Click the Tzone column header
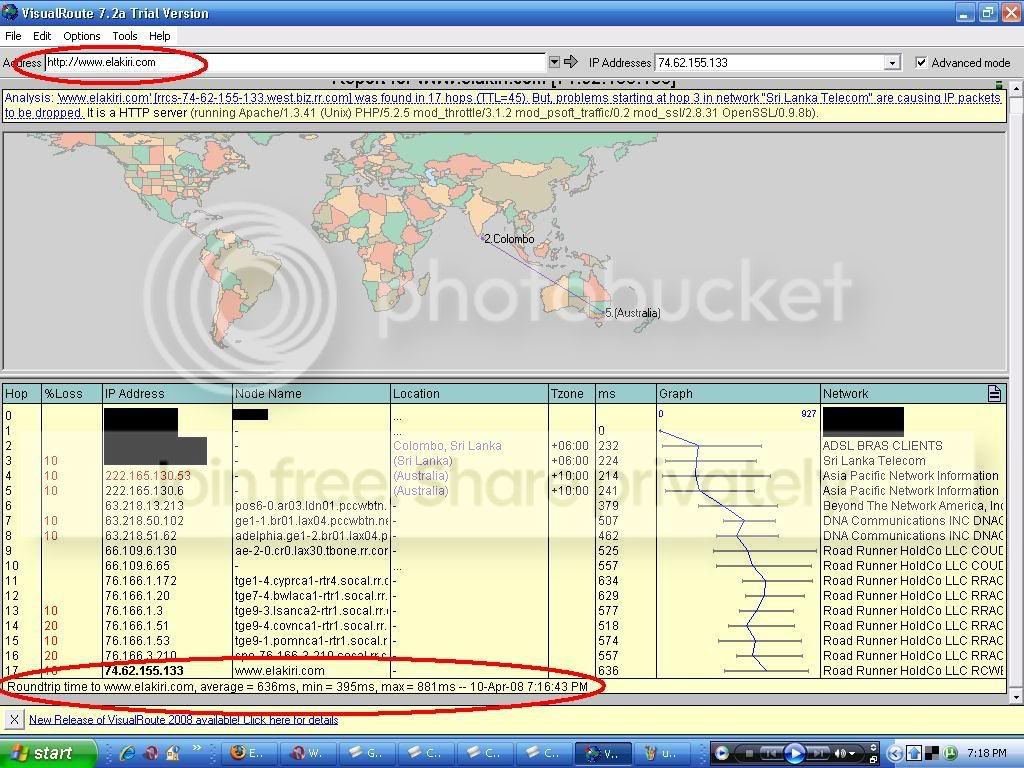The width and height of the screenshot is (1024, 768). (571, 393)
